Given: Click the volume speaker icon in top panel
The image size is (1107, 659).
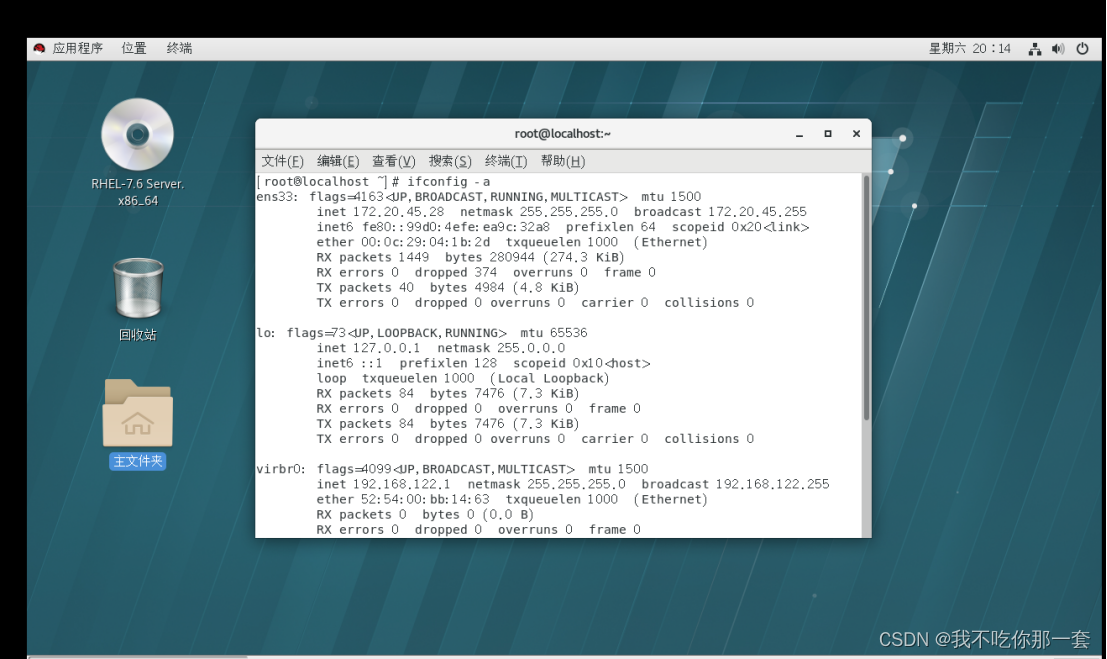Looking at the screenshot, I should [x=1058, y=49].
